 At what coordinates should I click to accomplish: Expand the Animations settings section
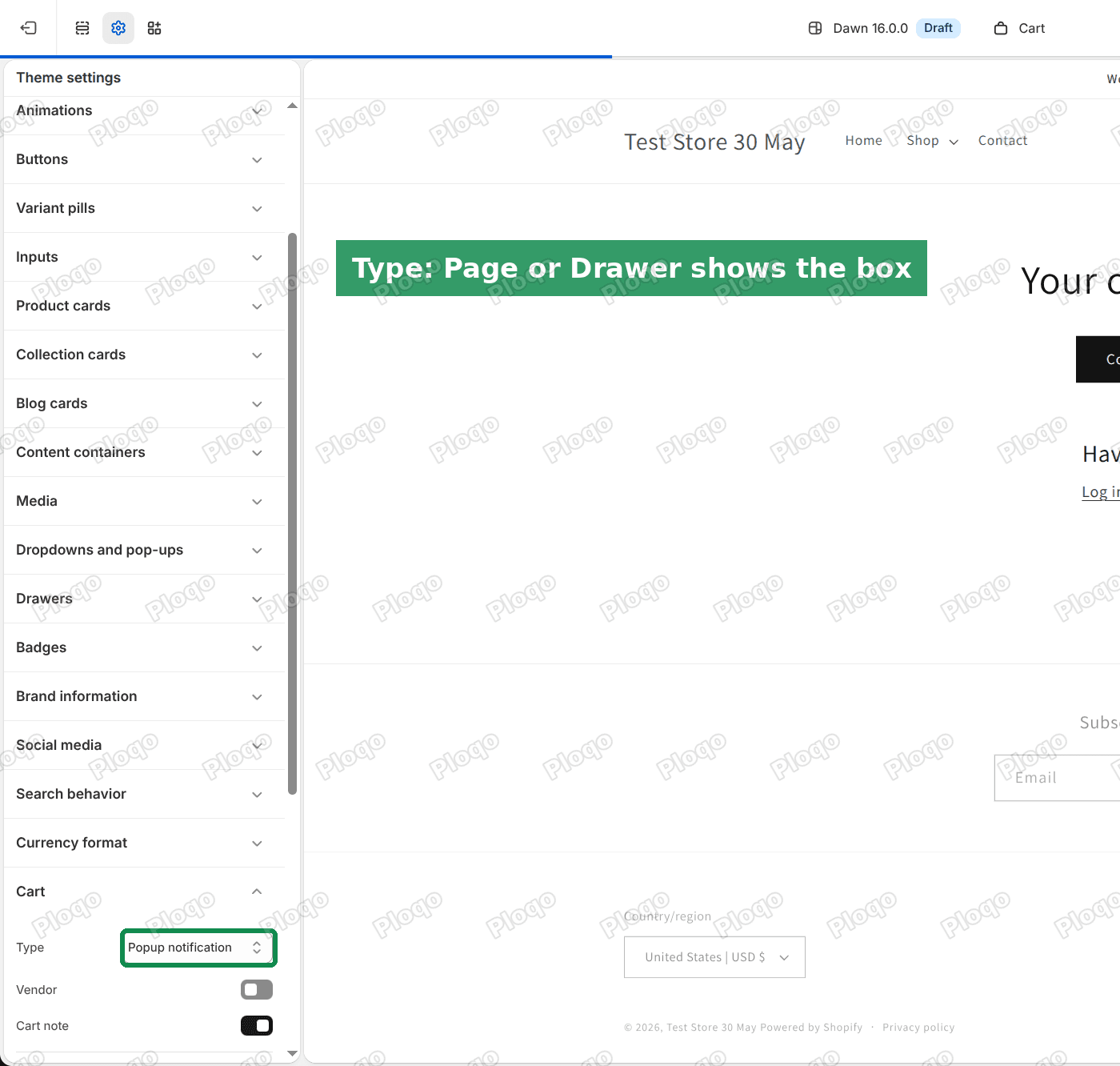(x=144, y=111)
